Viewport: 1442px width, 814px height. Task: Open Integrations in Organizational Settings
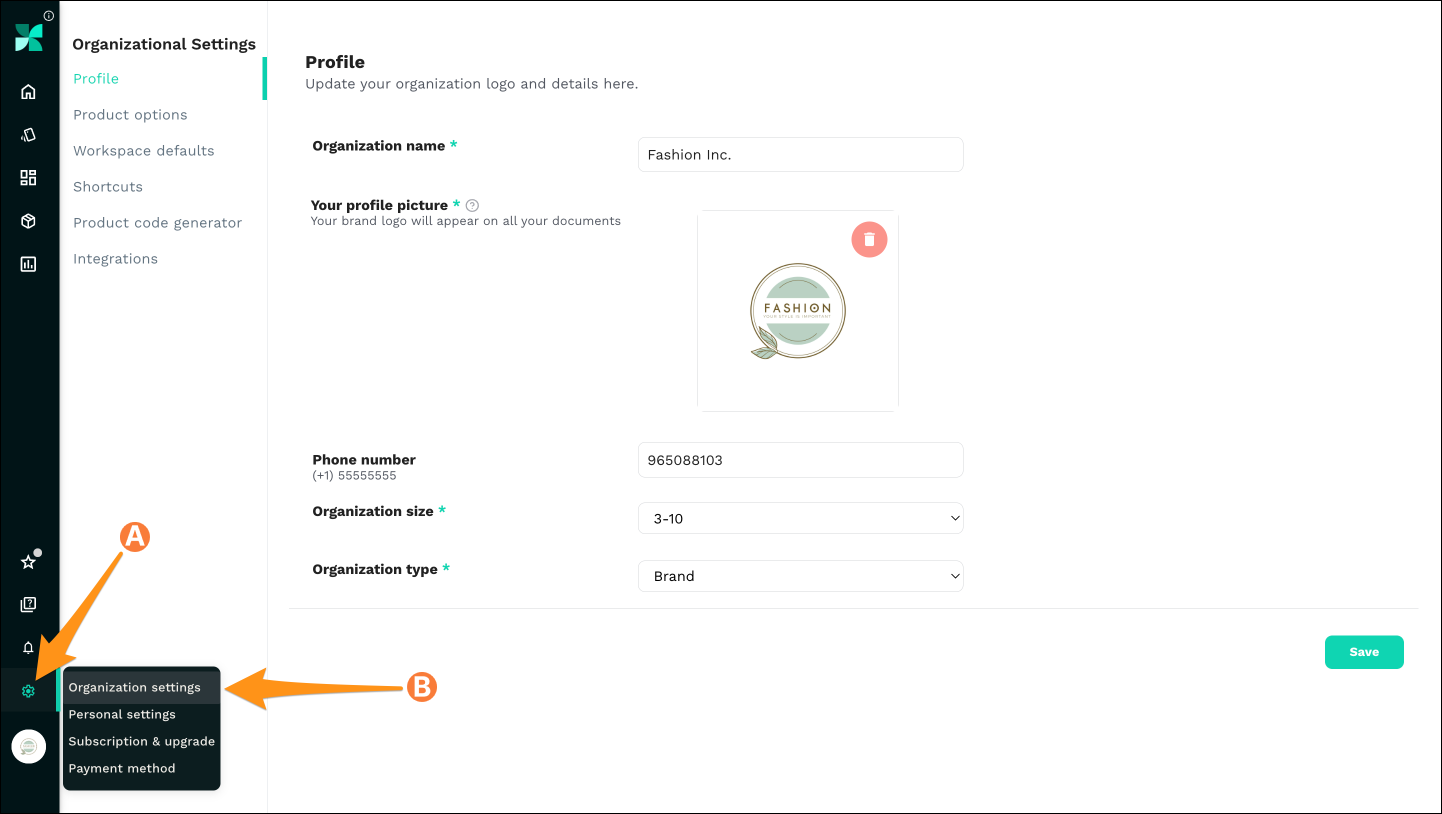(115, 258)
